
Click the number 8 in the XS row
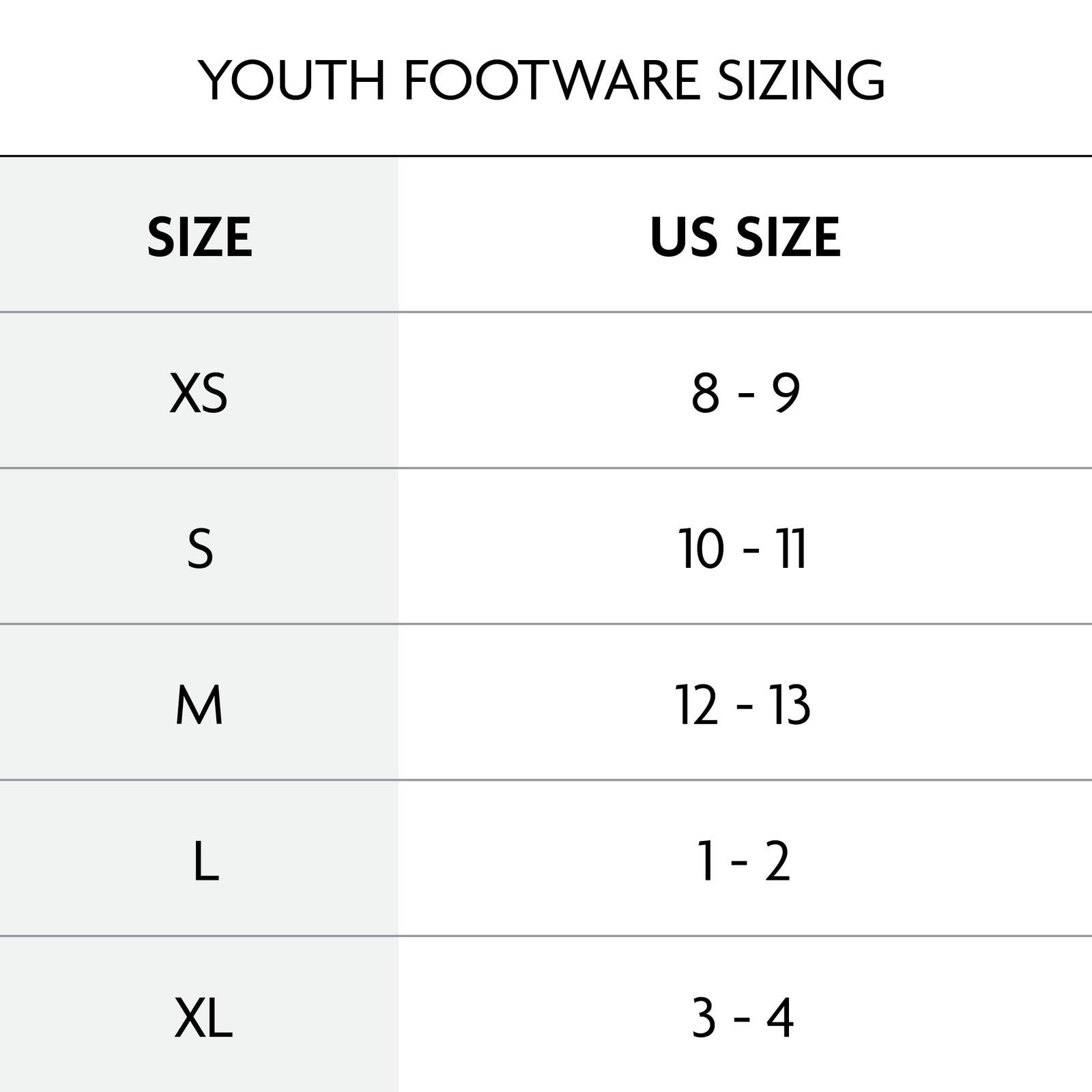[705, 393]
